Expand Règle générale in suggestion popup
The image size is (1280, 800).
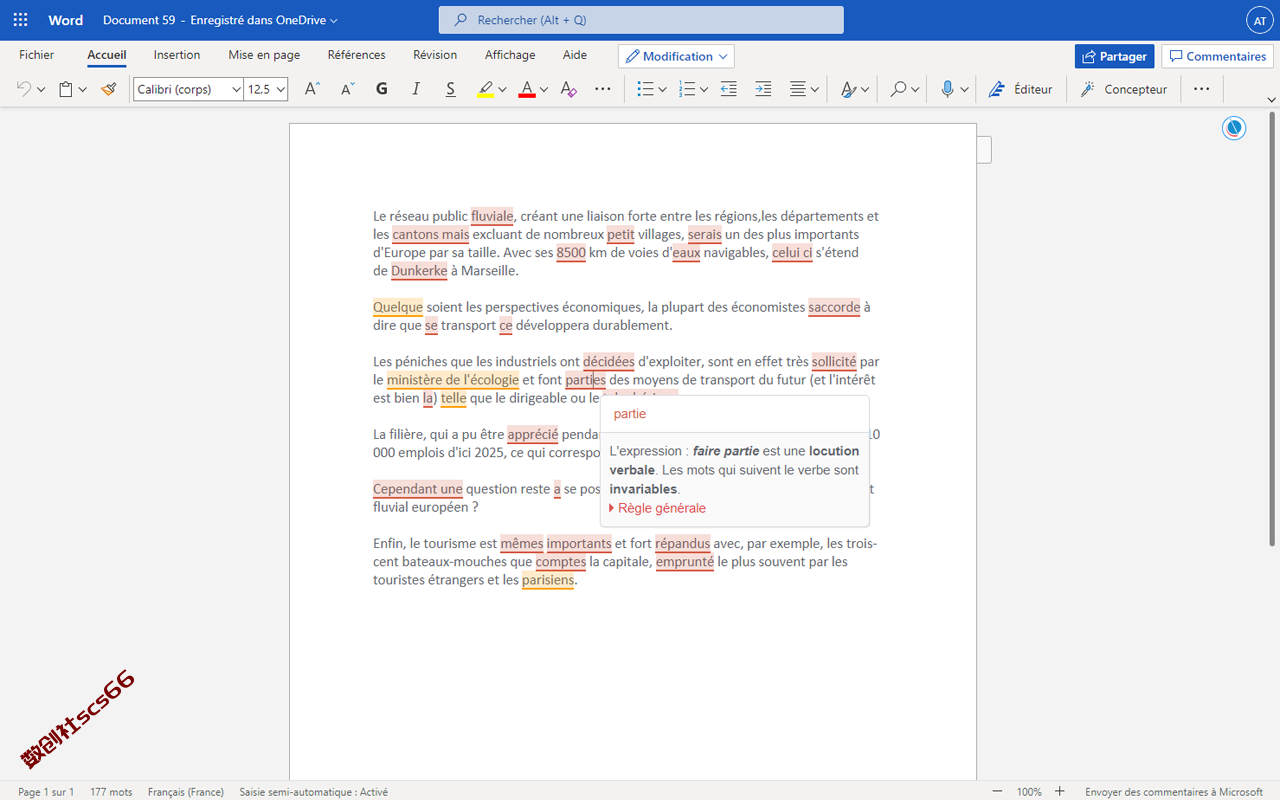[x=657, y=508]
